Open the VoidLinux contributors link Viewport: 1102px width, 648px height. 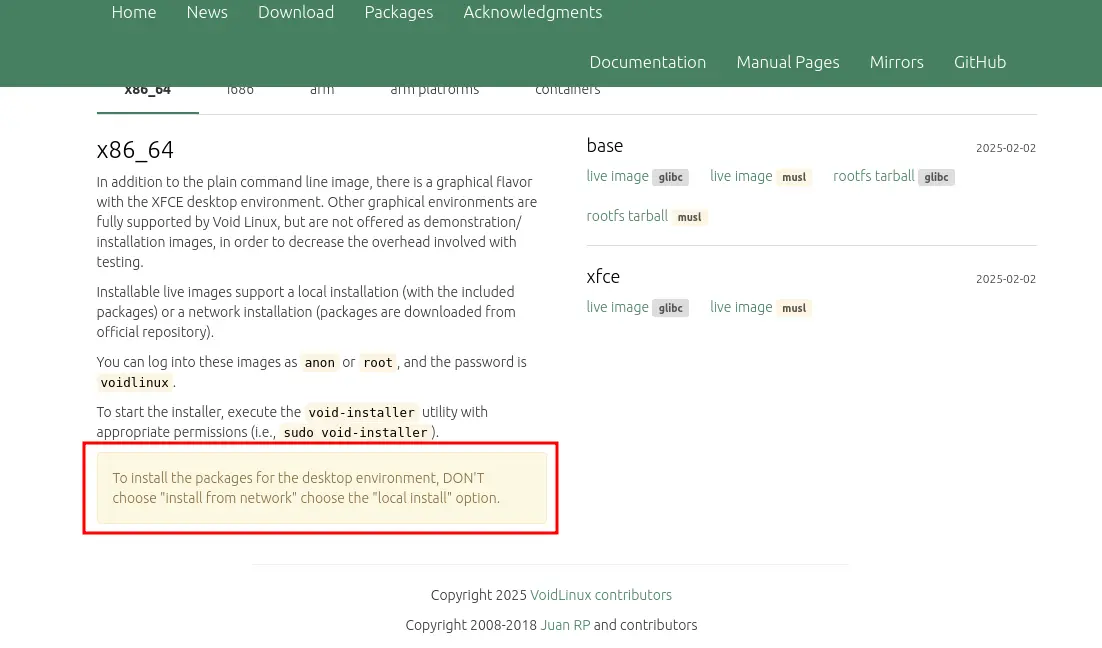click(601, 595)
